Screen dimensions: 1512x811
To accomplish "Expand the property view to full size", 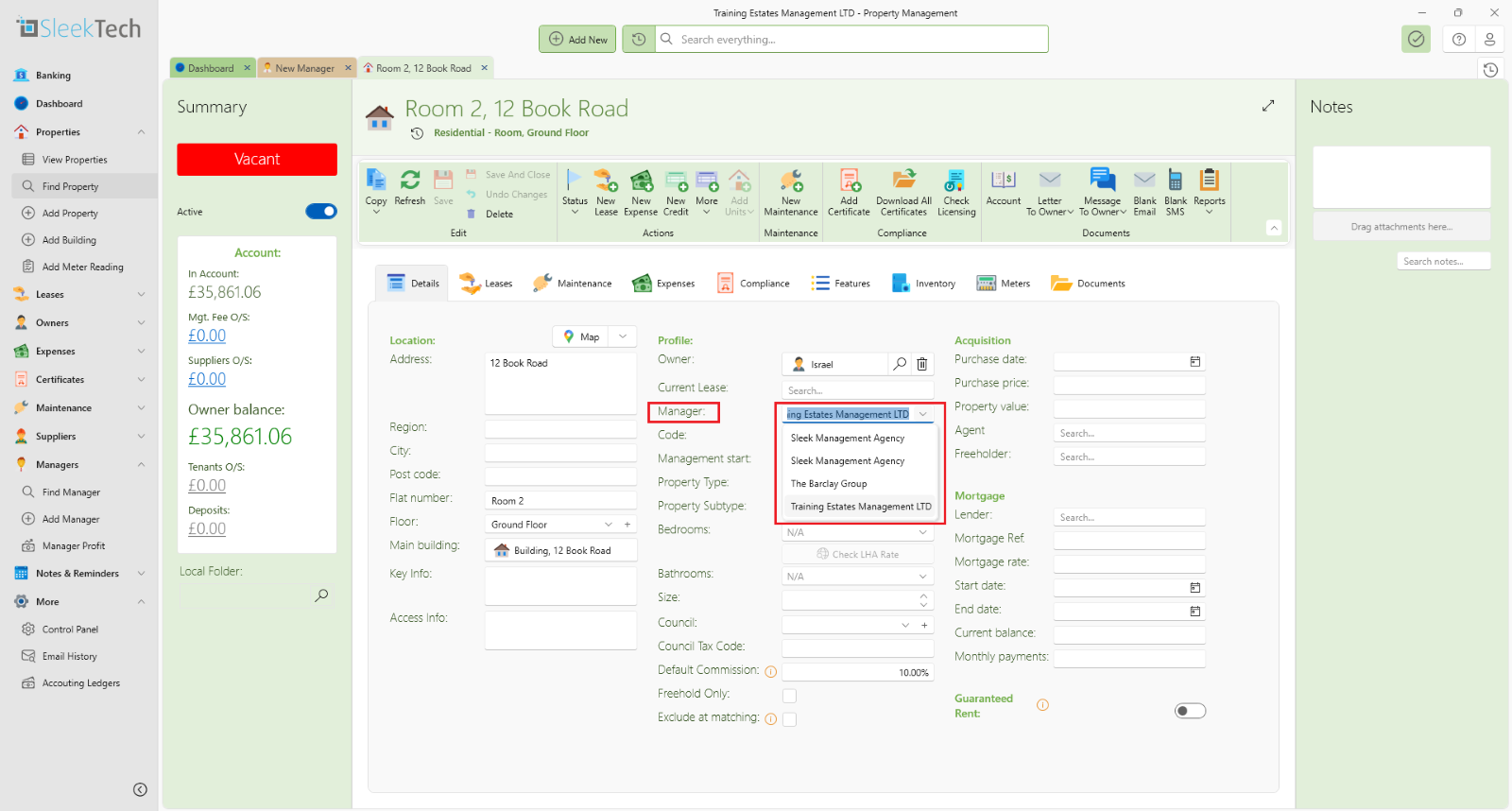I will point(1268,106).
